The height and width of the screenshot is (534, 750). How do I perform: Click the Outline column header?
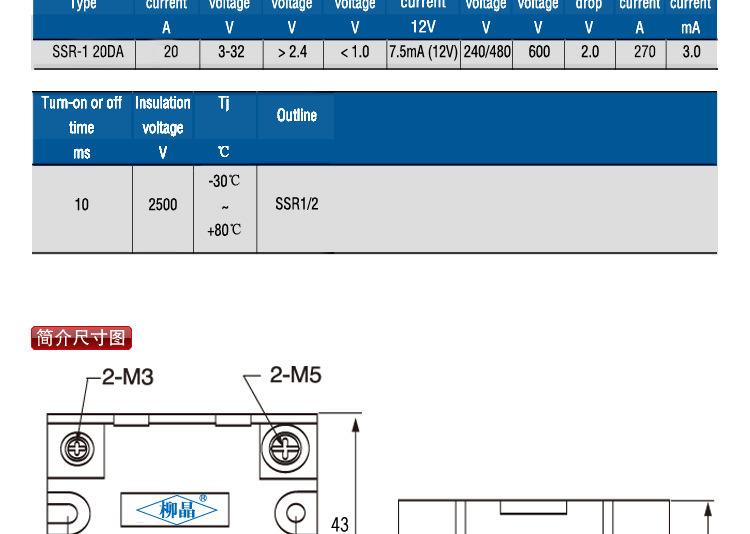tap(296, 115)
